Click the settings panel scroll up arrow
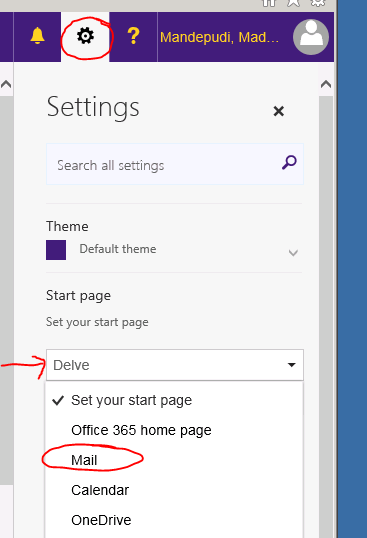Image resolution: width=367 pixels, height=538 pixels. 325,84
